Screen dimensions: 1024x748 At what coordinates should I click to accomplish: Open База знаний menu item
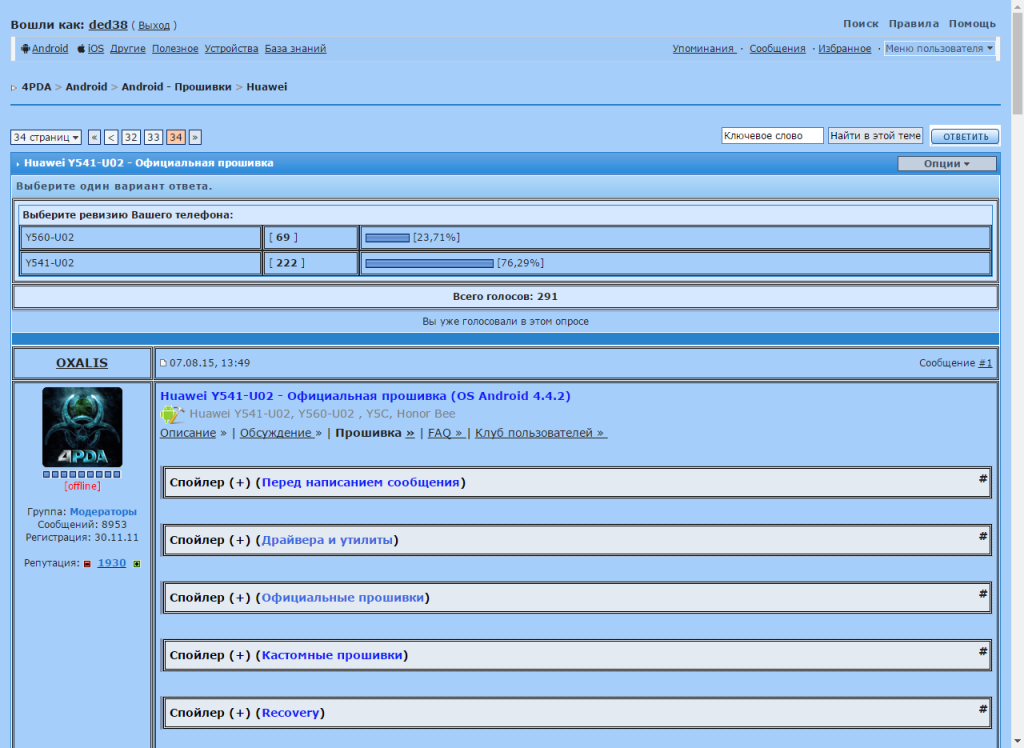[295, 49]
